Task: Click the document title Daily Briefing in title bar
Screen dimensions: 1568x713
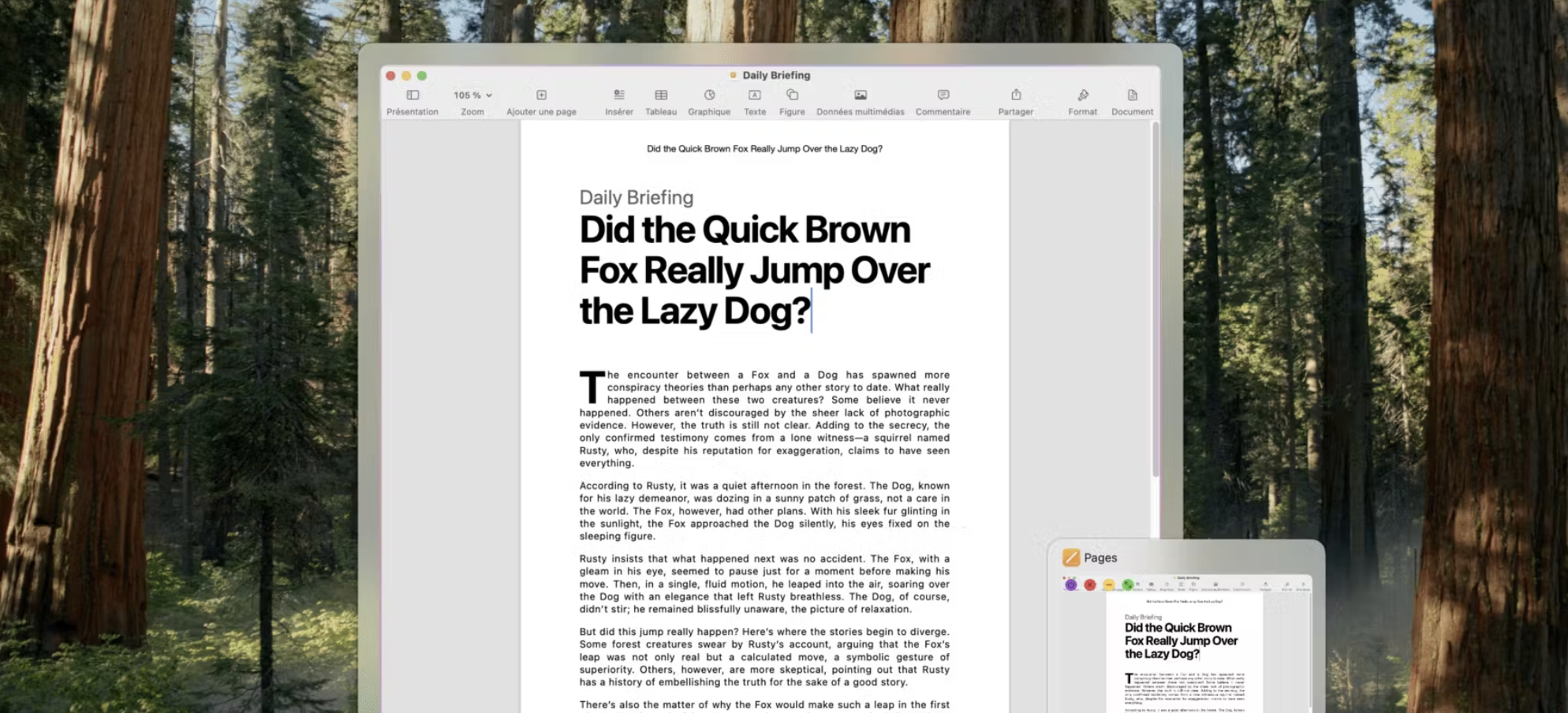Action: pyautogui.click(x=776, y=75)
